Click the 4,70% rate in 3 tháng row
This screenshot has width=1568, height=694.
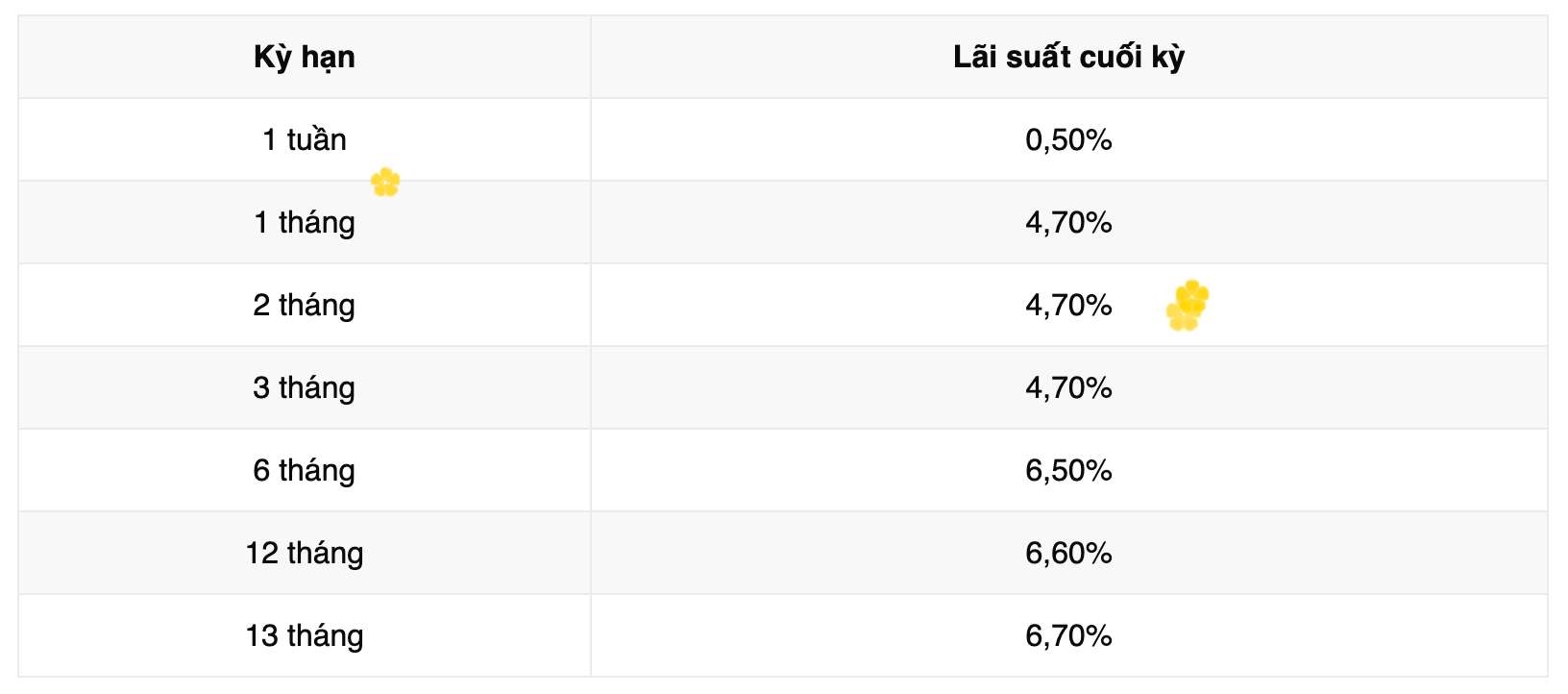pyautogui.click(x=1068, y=388)
